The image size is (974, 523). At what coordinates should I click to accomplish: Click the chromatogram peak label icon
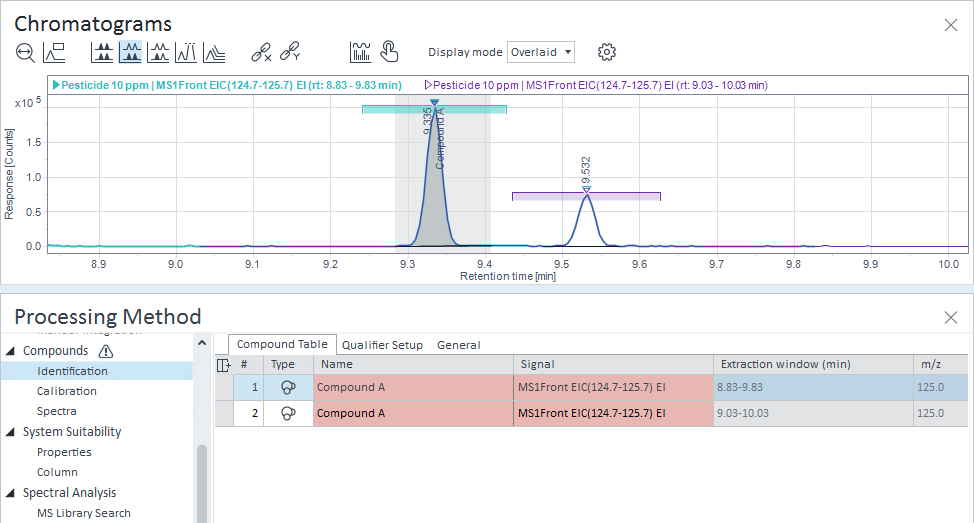point(54,53)
